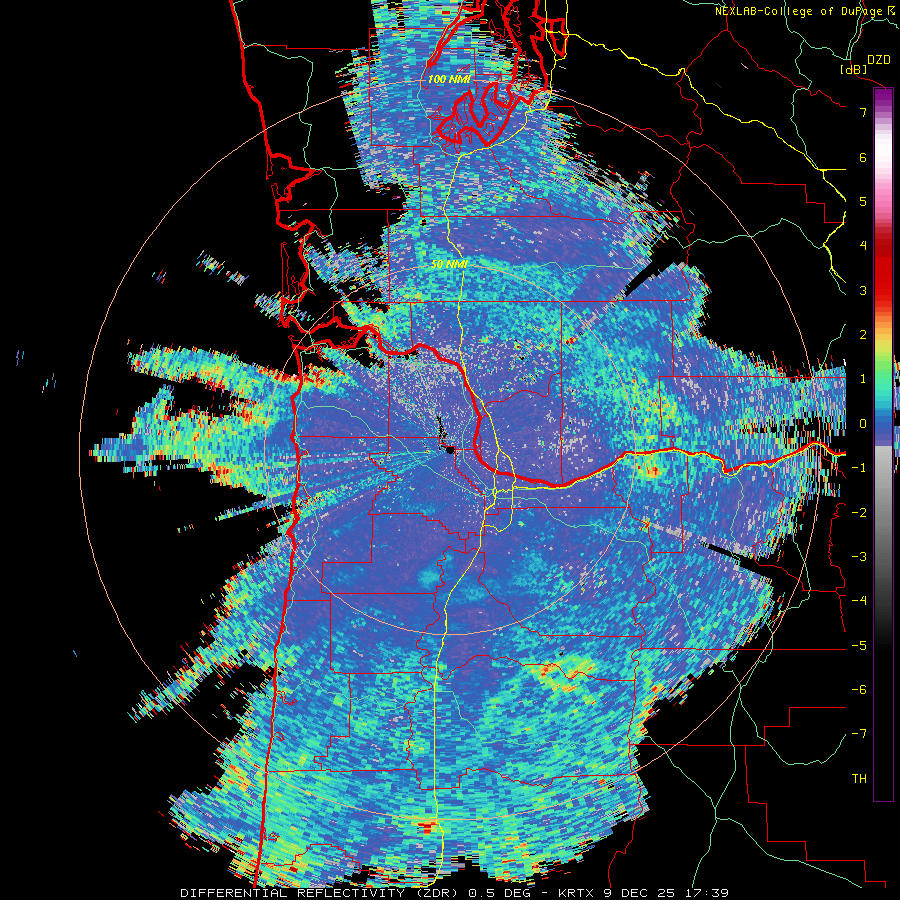Click the color scale value -4

click(x=859, y=601)
